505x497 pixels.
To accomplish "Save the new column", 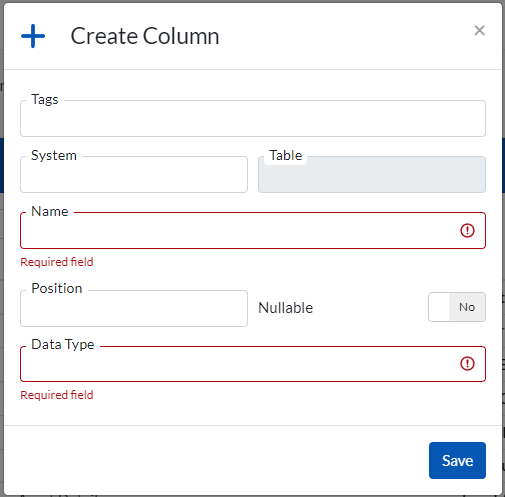I will coord(457,460).
